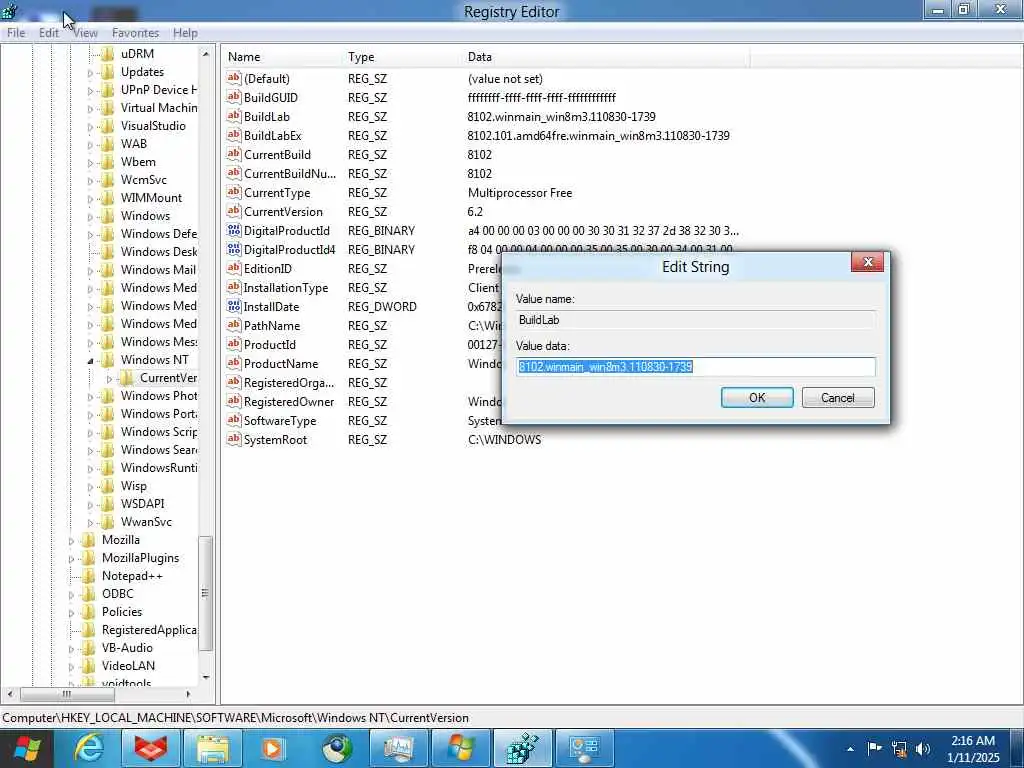Click the PathName value name
The image size is (1024, 768).
[x=272, y=325]
